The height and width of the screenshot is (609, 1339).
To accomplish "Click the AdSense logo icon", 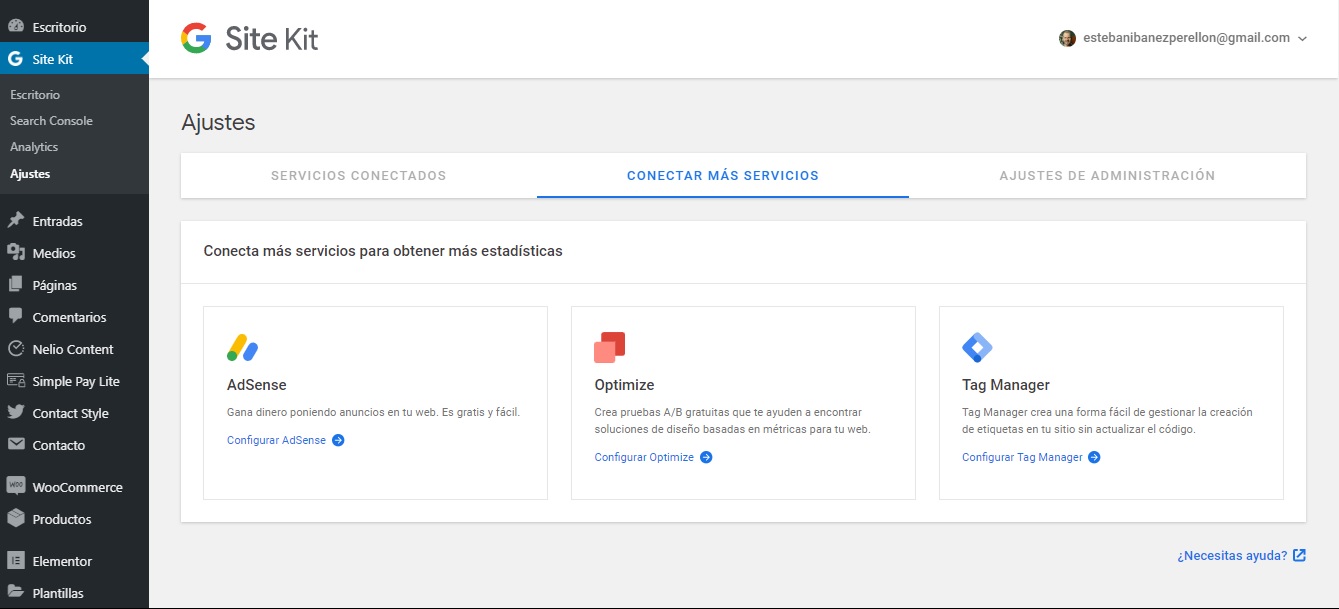I will click(243, 347).
